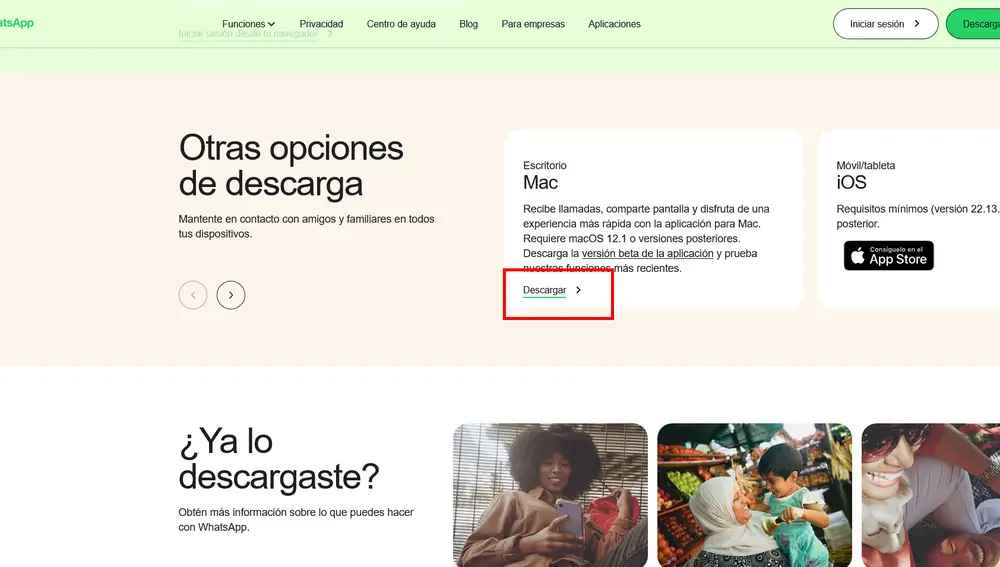The image size is (1000, 567).
Task: Open the Blog page
Action: pyautogui.click(x=468, y=24)
